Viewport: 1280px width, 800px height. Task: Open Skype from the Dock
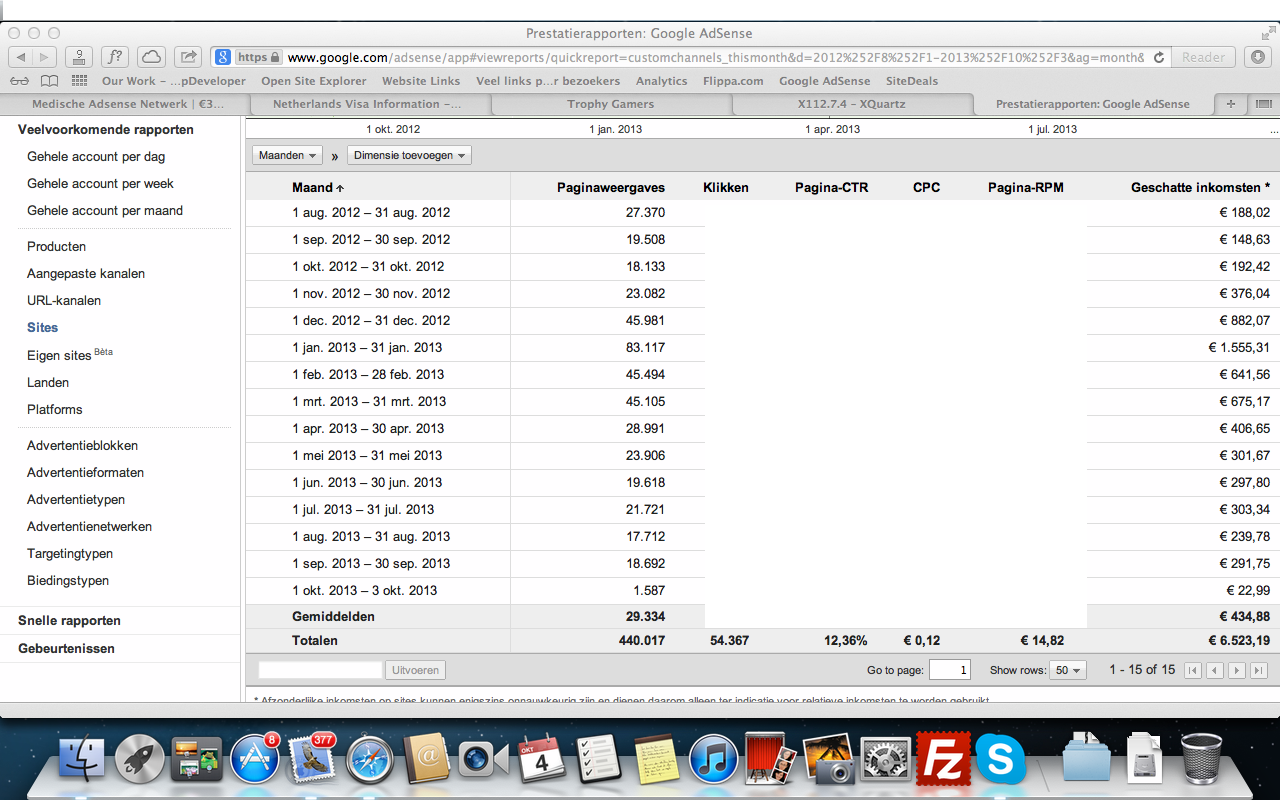[x=1000, y=760]
